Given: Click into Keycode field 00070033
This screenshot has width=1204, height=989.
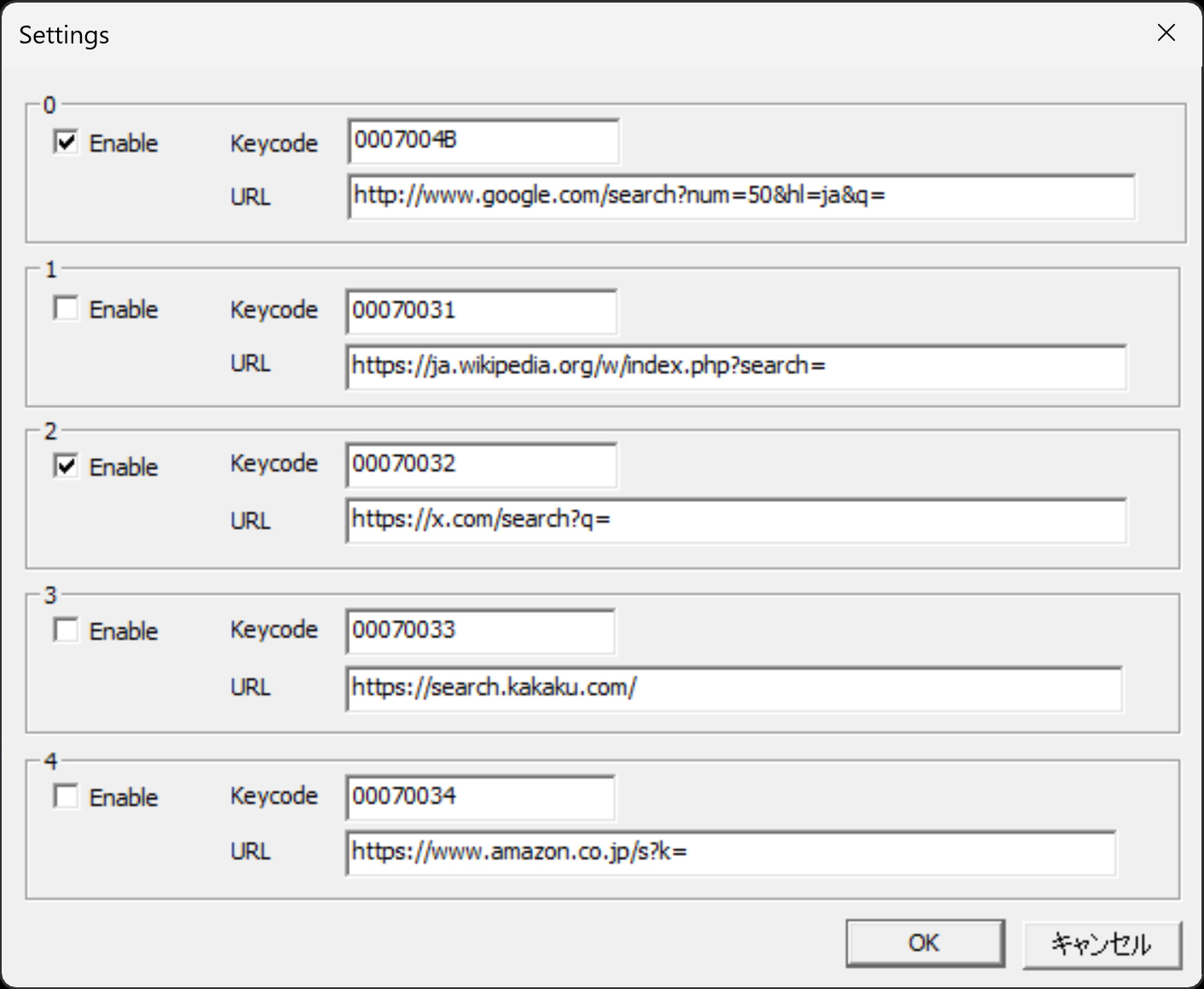Looking at the screenshot, I should (480, 631).
